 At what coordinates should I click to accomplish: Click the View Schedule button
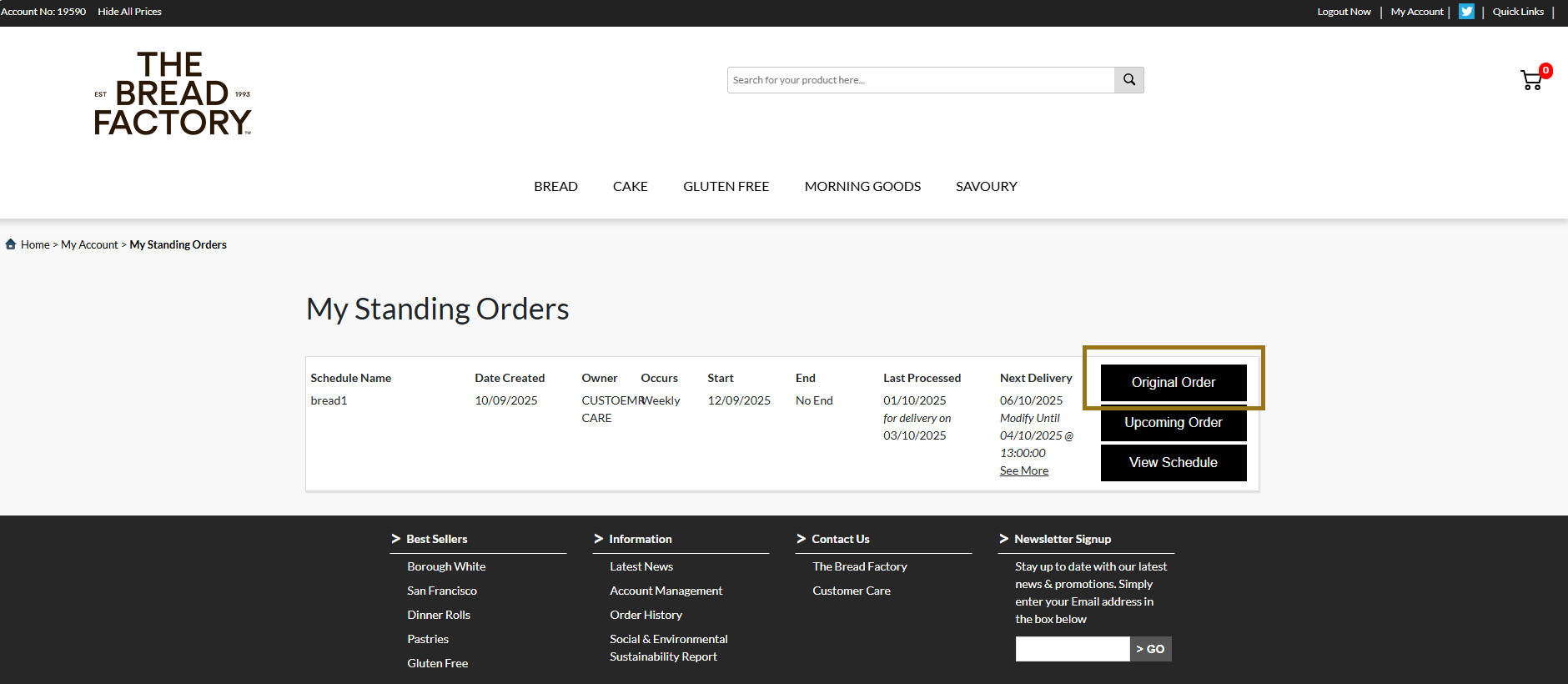tap(1173, 462)
